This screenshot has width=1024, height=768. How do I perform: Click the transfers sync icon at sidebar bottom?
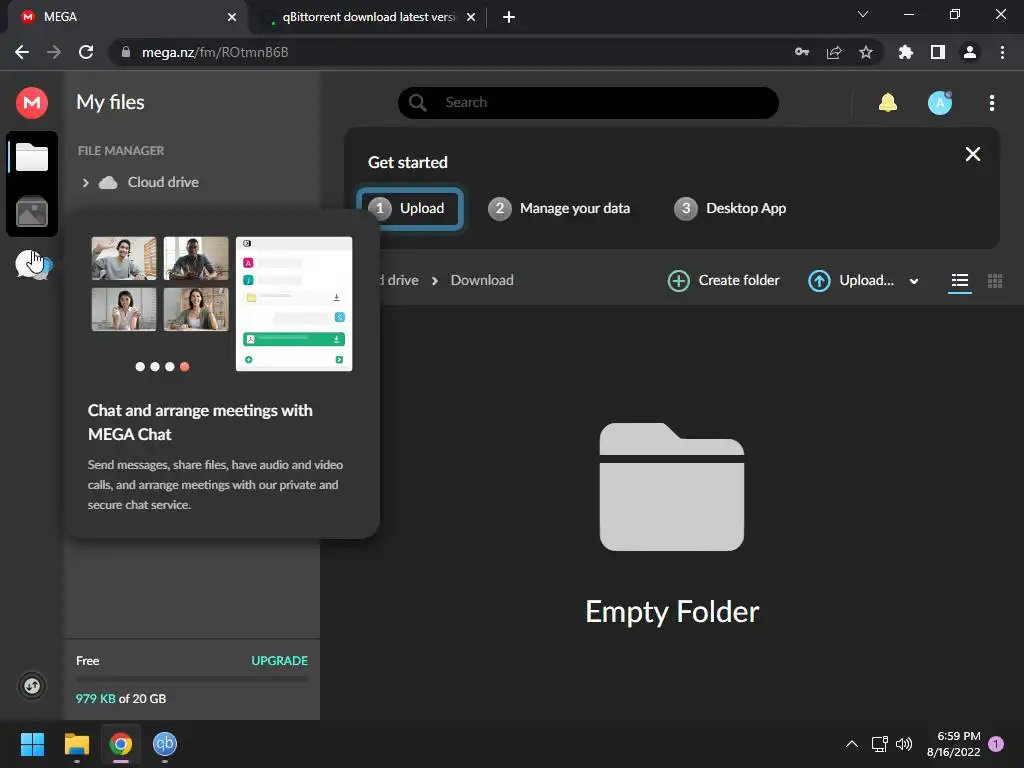(32, 686)
